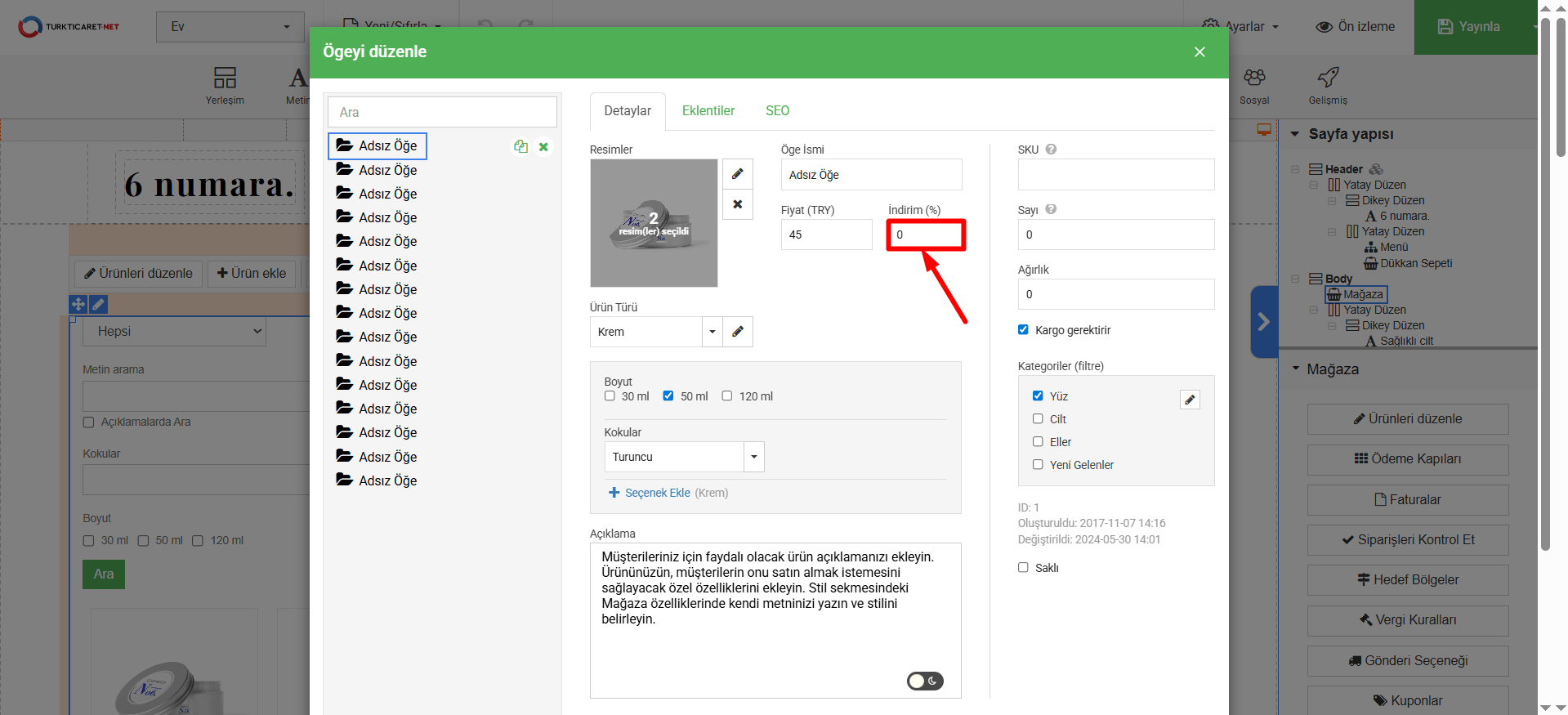Click the pencil icon to edit product images
The height and width of the screenshot is (715, 1568).
click(x=737, y=174)
